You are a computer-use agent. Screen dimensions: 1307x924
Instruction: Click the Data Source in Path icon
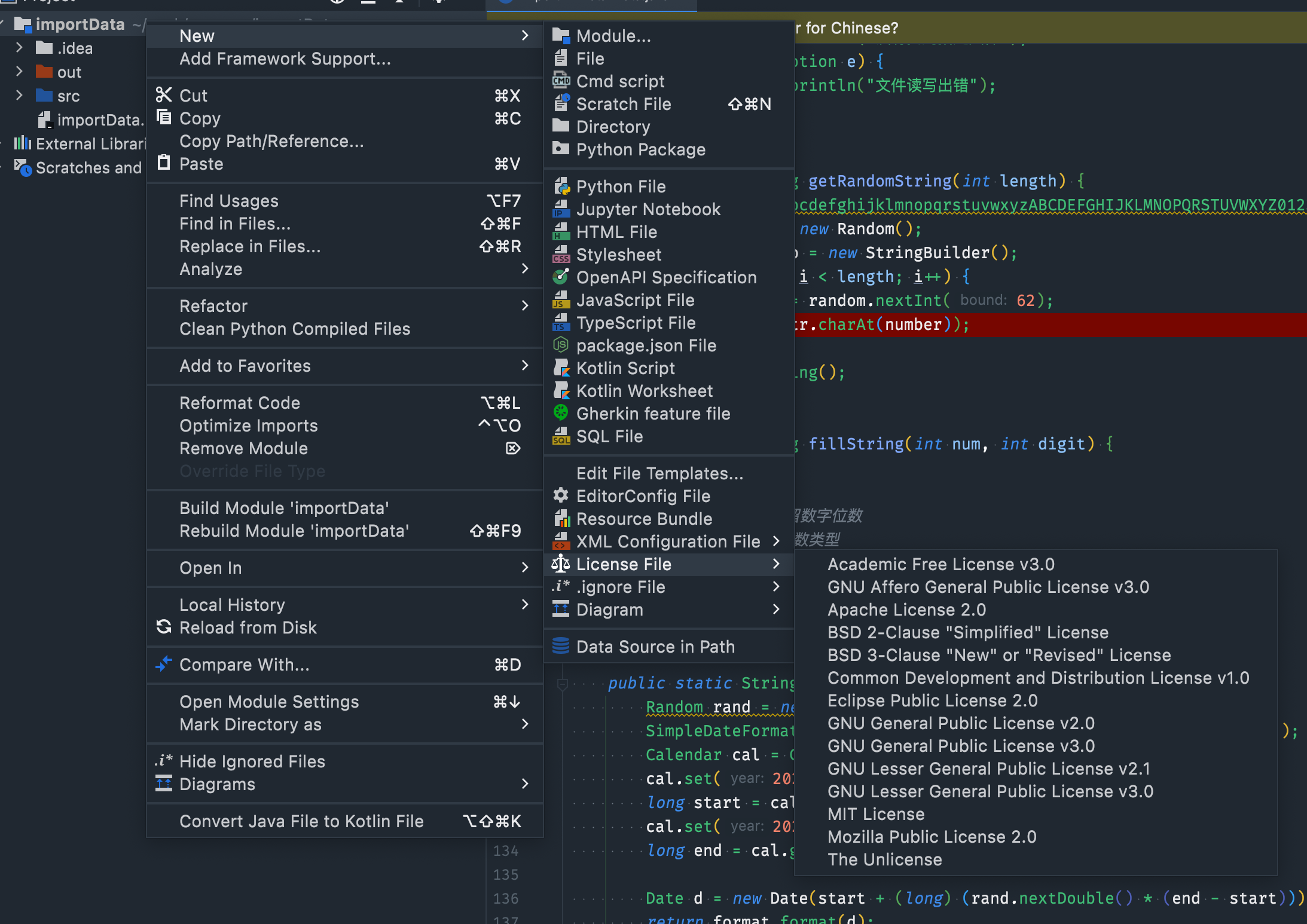tap(561, 646)
